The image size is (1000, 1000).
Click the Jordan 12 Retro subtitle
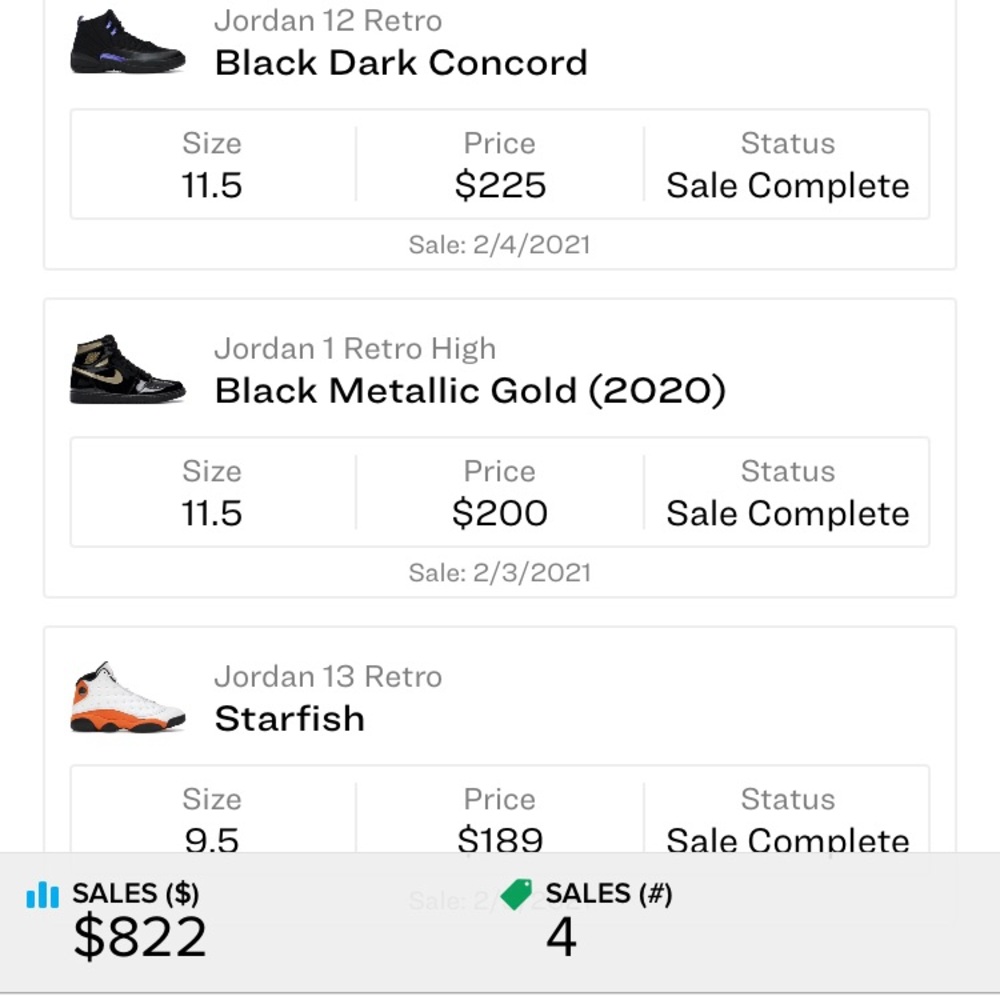328,20
